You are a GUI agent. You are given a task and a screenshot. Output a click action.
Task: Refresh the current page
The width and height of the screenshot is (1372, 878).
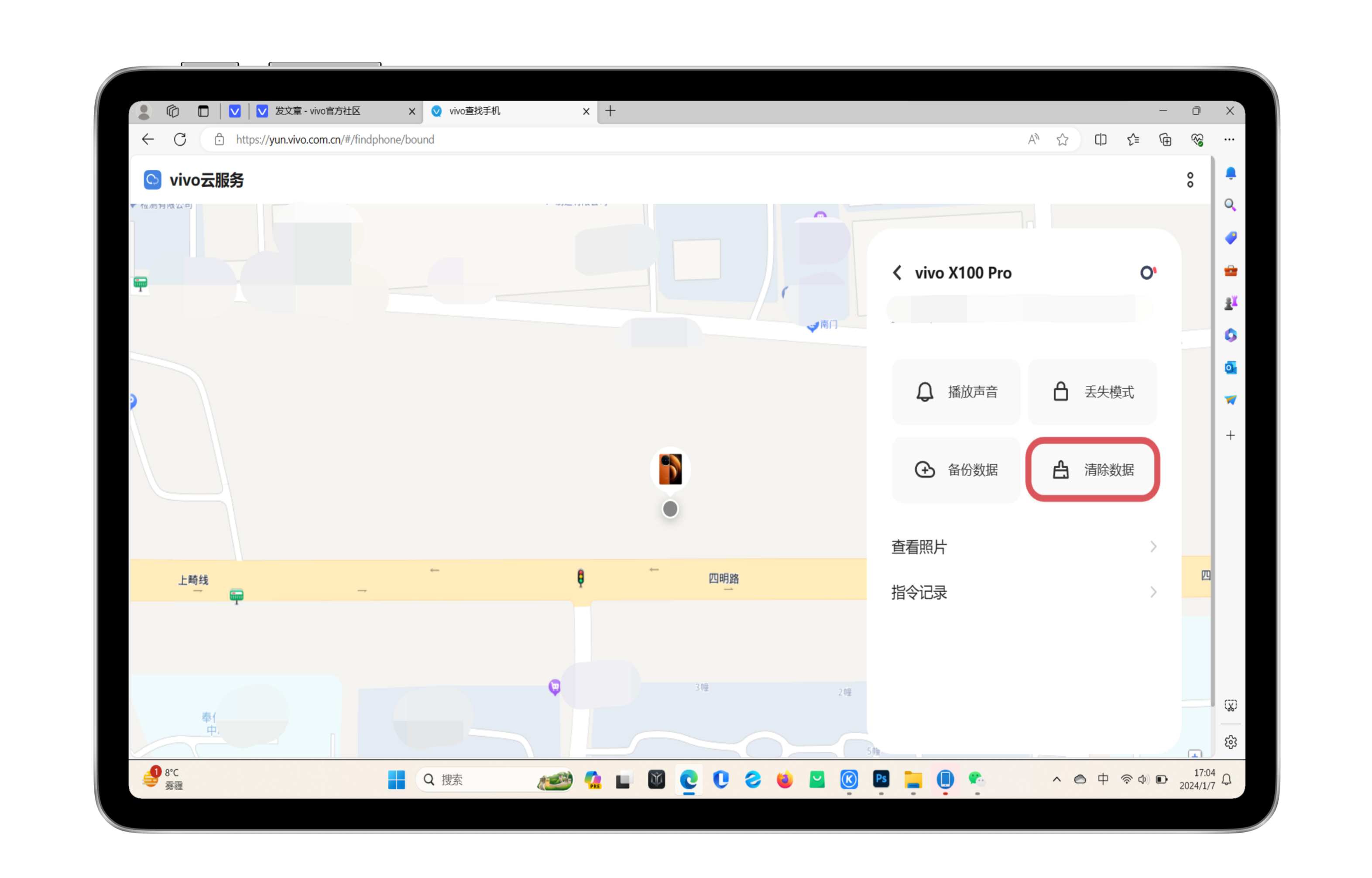point(180,140)
